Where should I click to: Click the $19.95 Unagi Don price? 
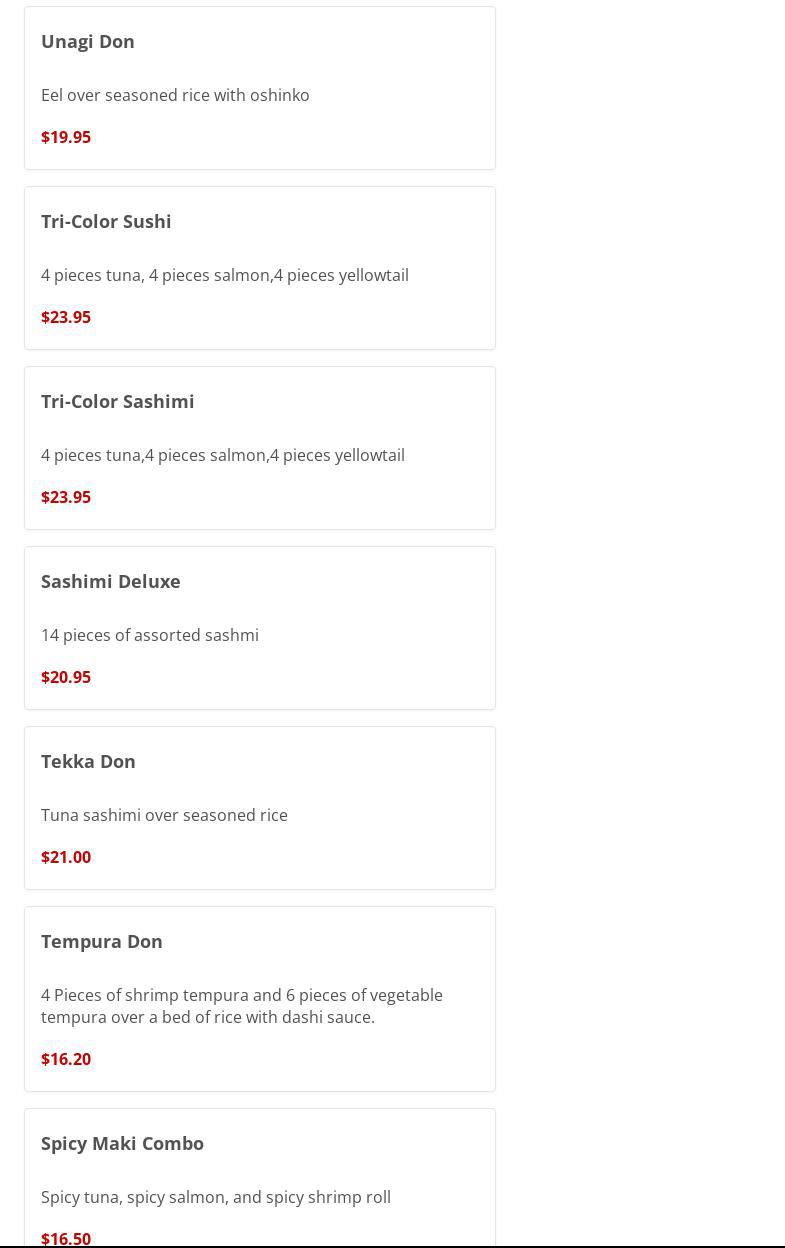(66, 137)
